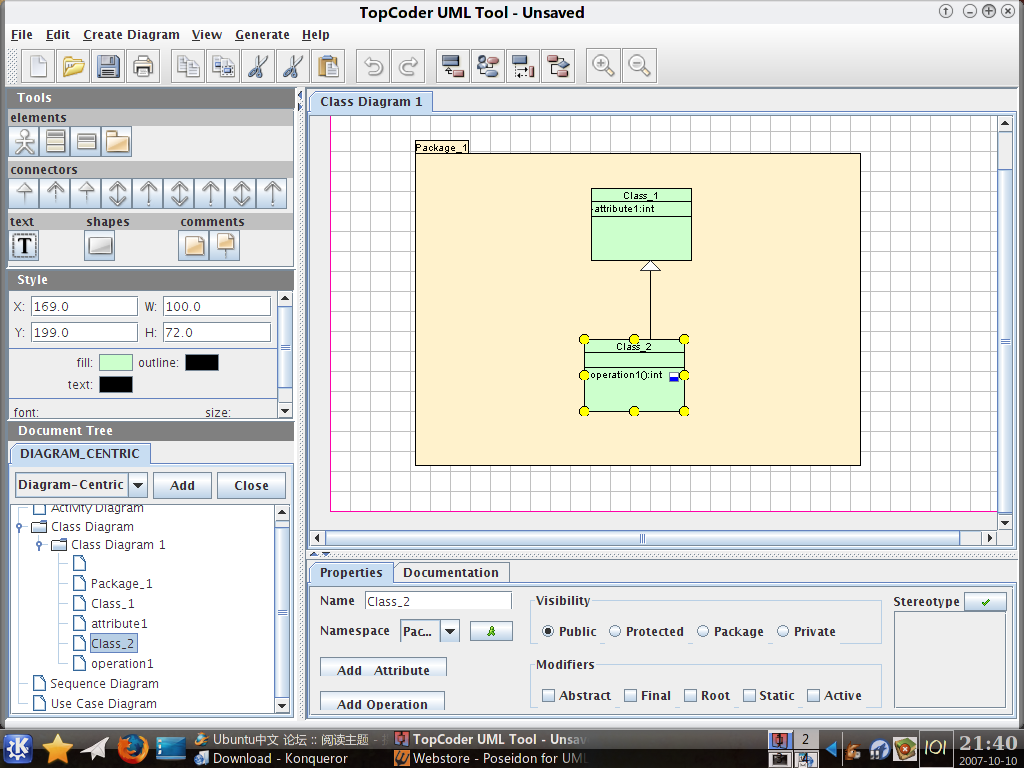The height and width of the screenshot is (768, 1024).
Task: Select the three-compartment class element tool
Action: tap(56, 142)
